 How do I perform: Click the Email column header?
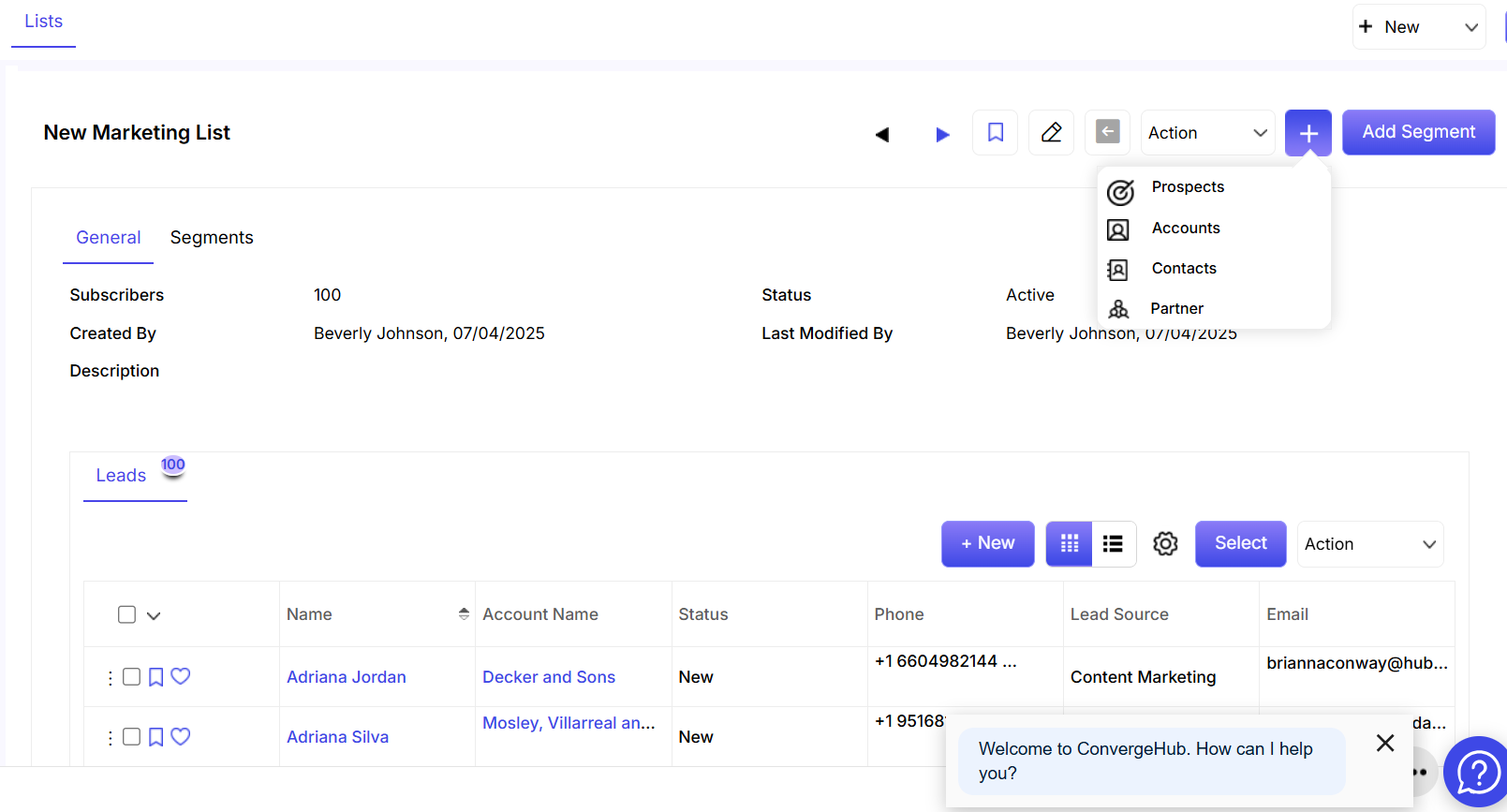(x=1287, y=614)
